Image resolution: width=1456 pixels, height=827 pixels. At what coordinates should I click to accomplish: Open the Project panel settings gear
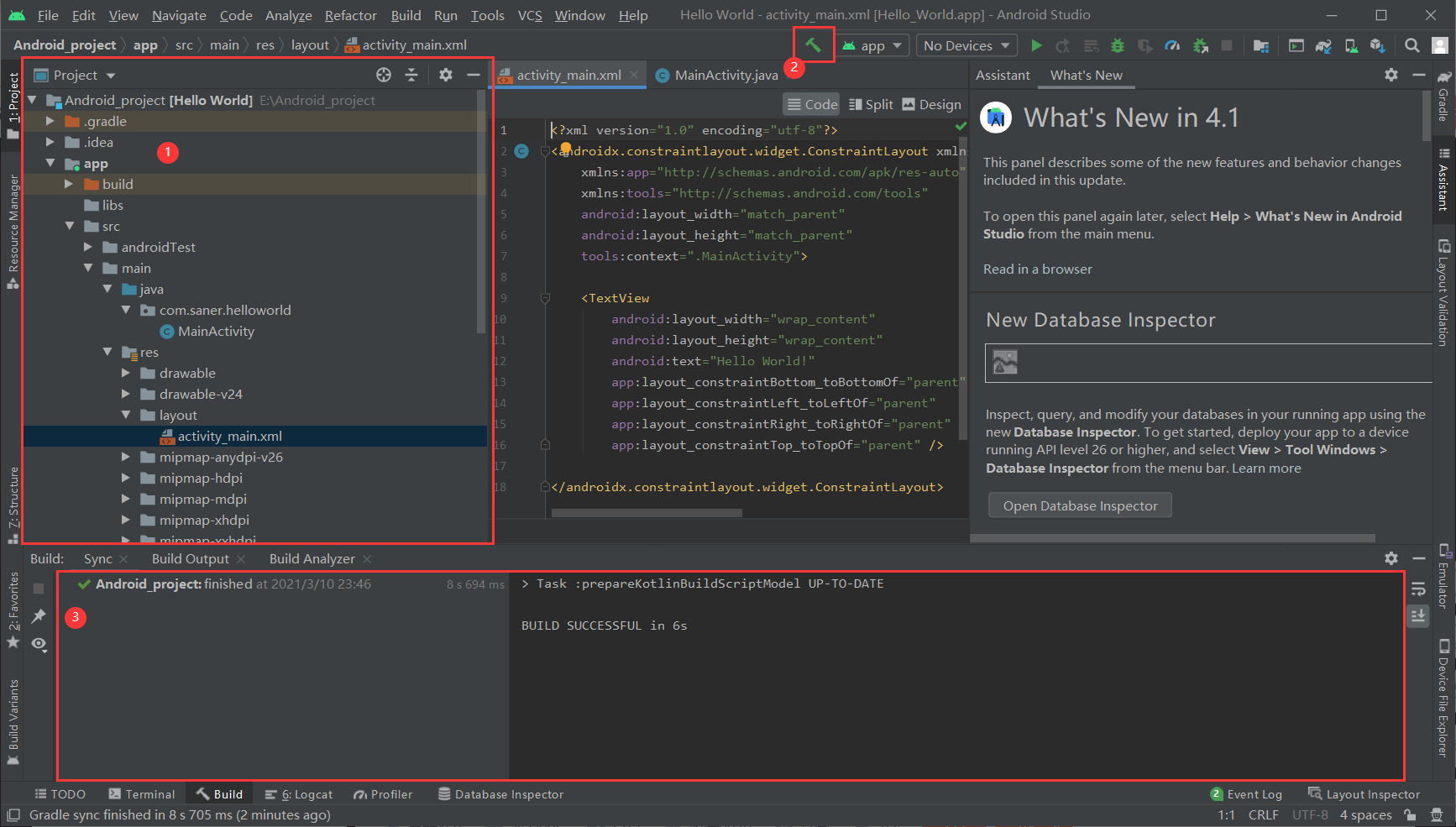click(445, 75)
